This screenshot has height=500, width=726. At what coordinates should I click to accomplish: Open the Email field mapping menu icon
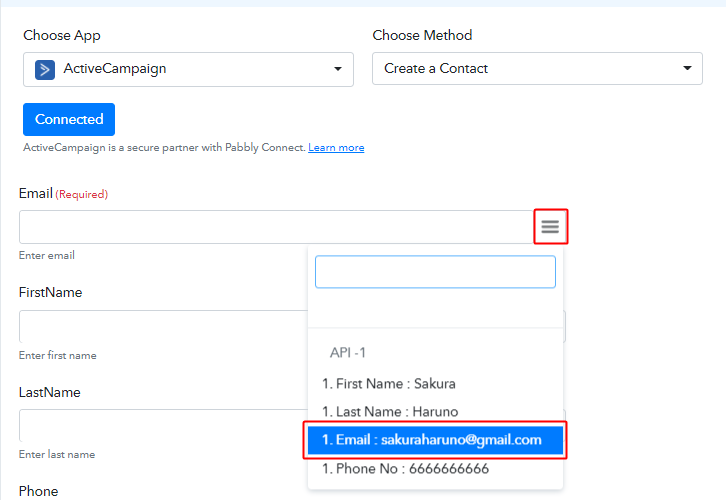click(x=550, y=227)
